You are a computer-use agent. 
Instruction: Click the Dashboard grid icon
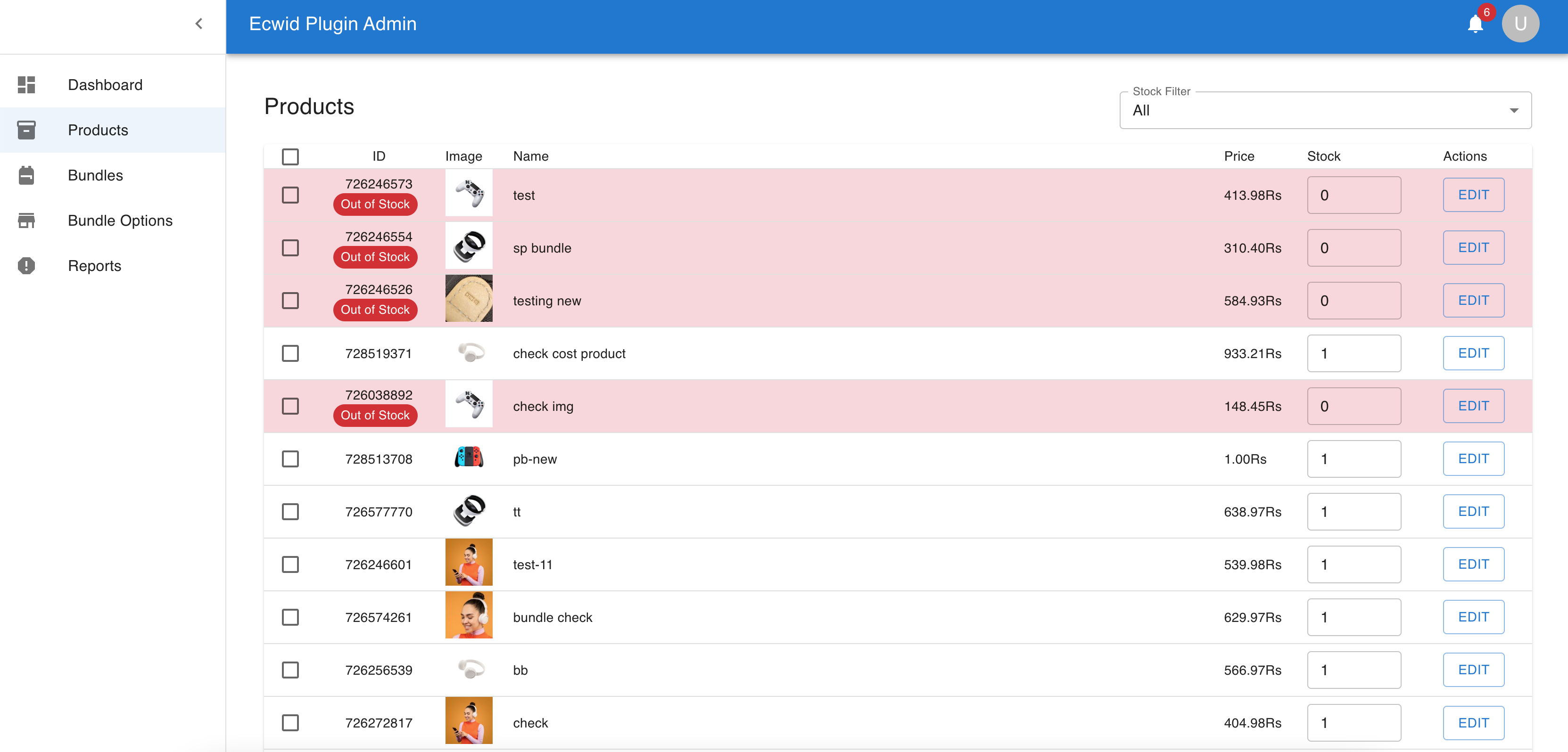click(x=26, y=84)
